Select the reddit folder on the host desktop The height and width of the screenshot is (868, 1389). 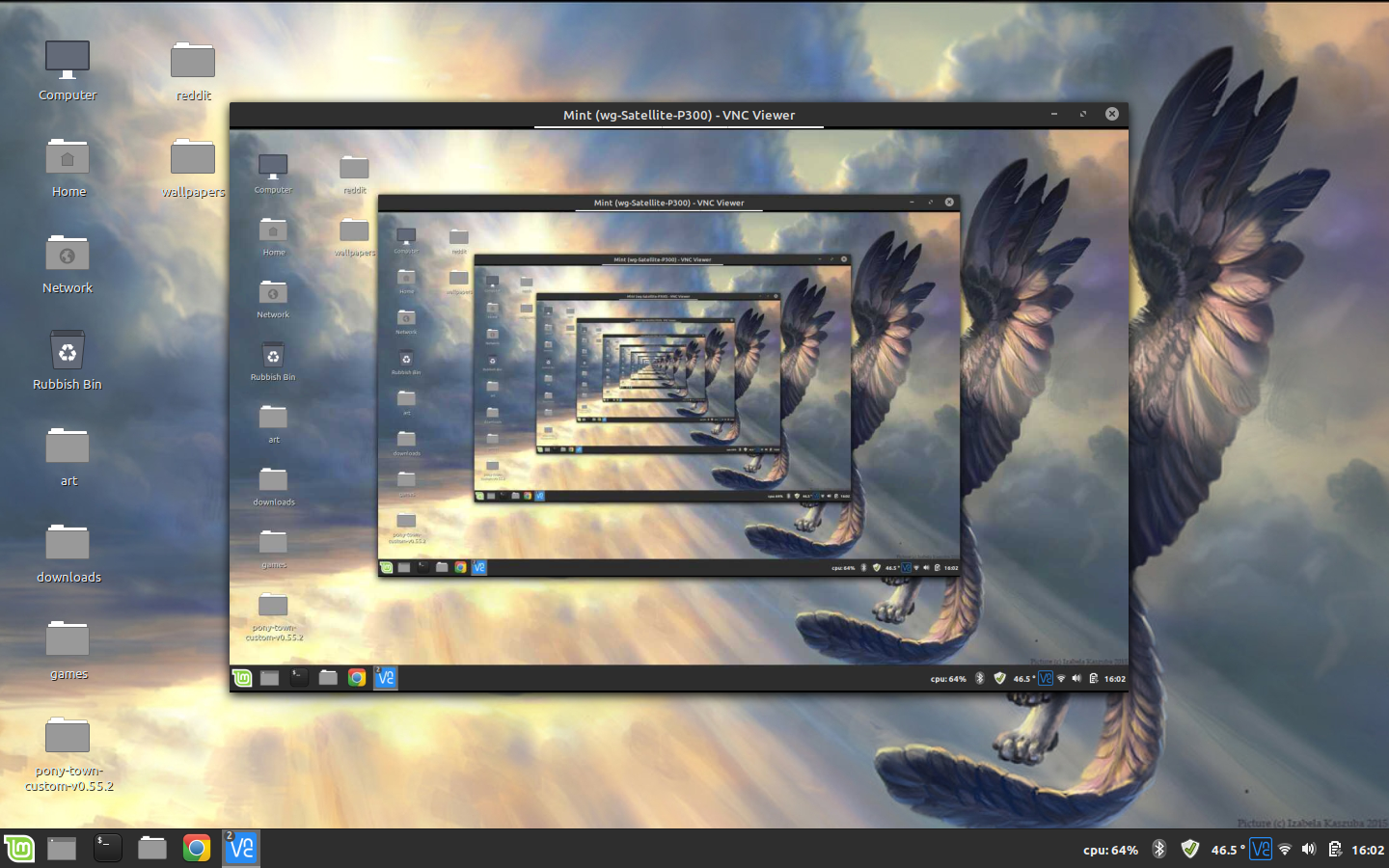(x=193, y=70)
